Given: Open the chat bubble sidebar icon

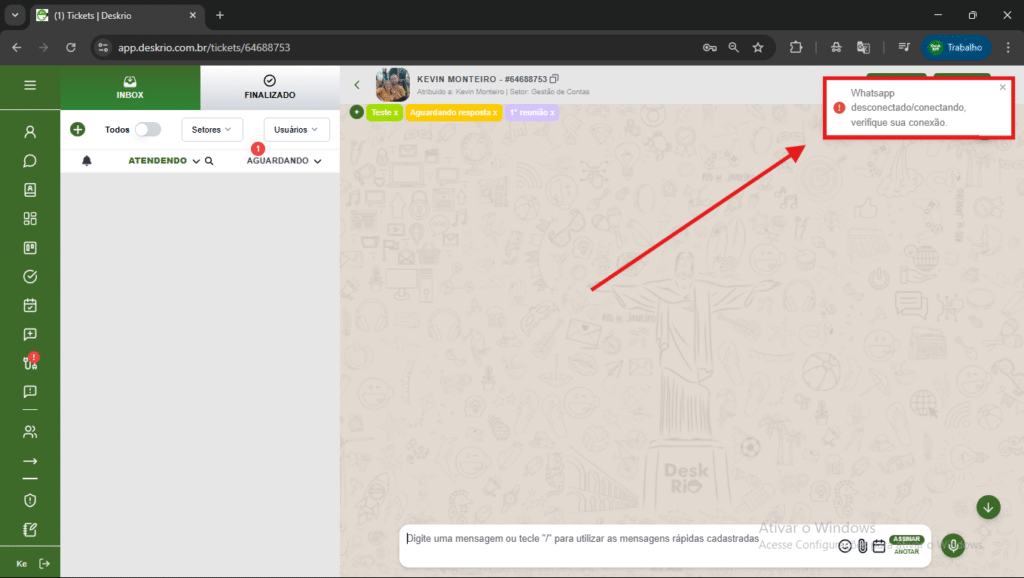Looking at the screenshot, I should pos(30,161).
